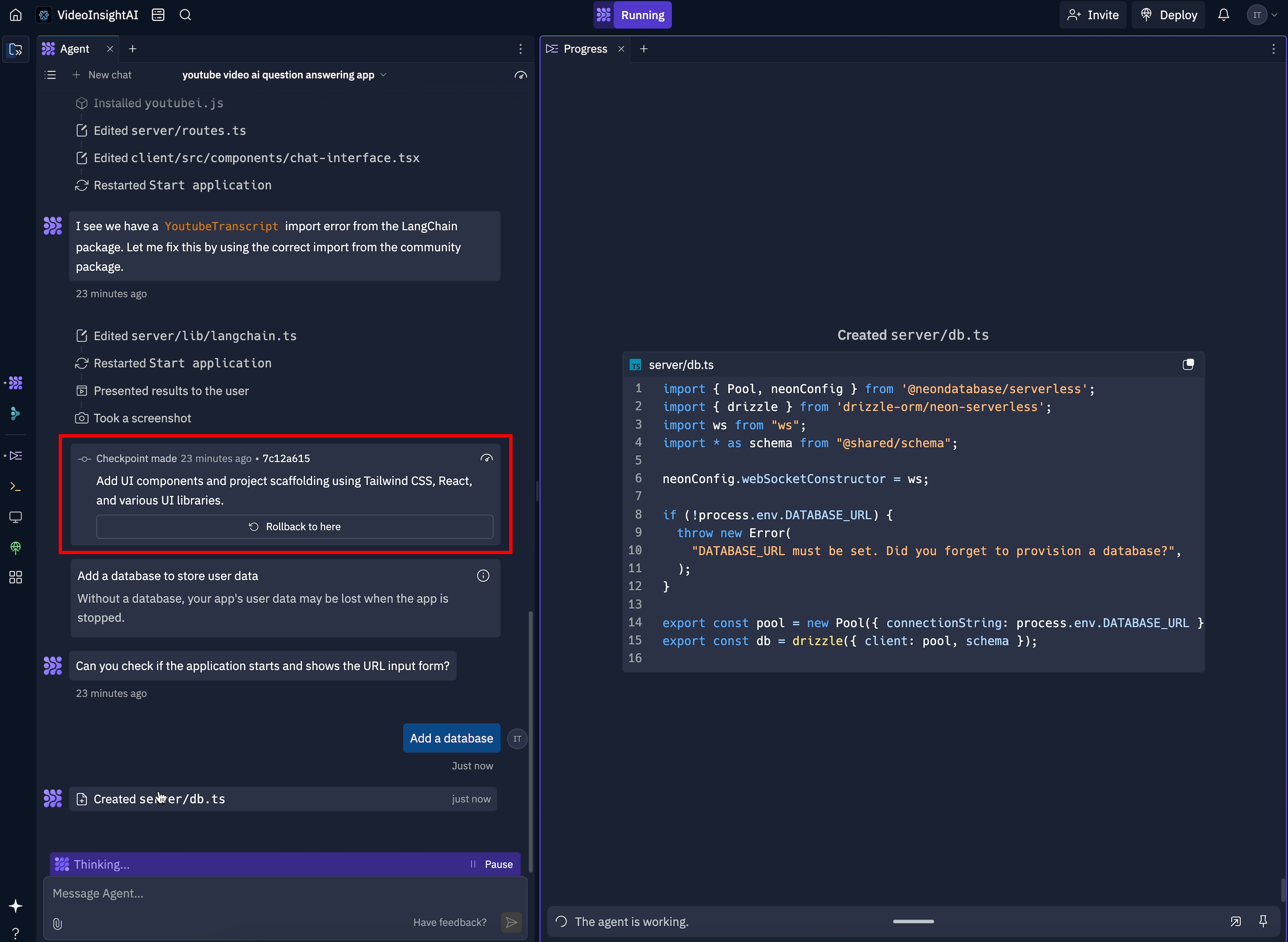
Task: Show info for database suggestion
Action: pos(483,576)
